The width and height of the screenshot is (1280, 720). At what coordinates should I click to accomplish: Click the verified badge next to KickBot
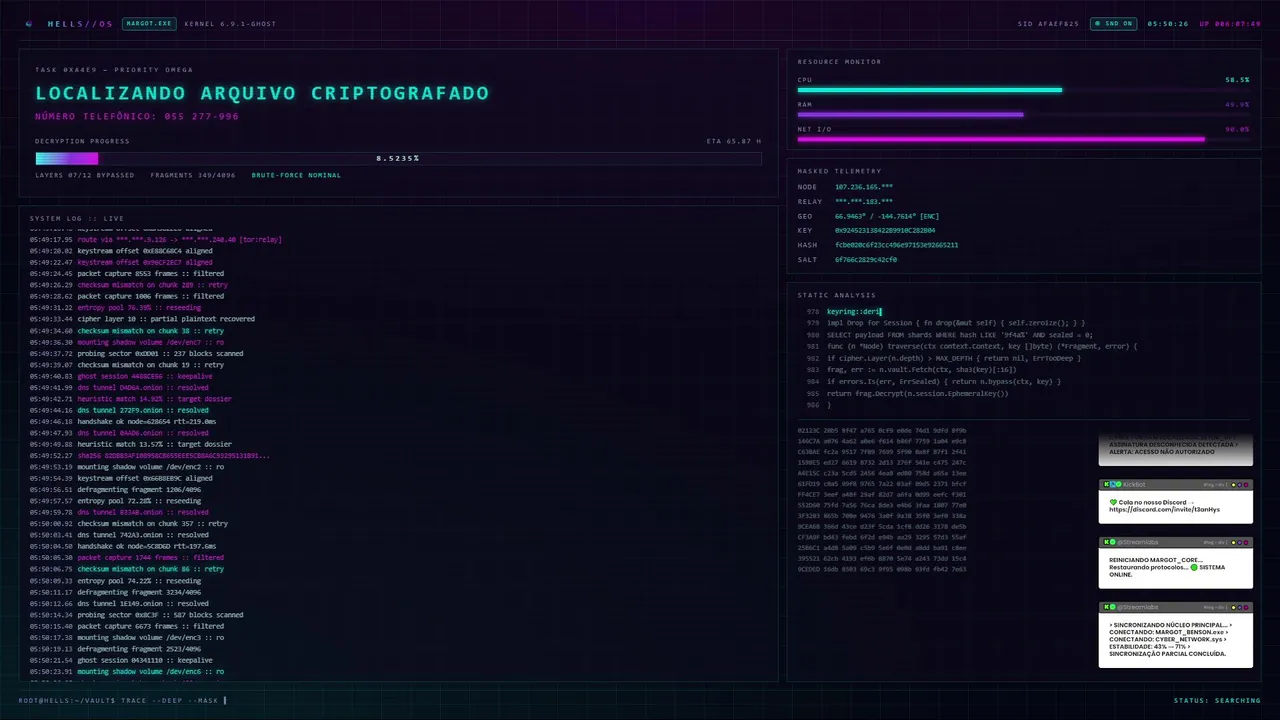coord(1119,484)
